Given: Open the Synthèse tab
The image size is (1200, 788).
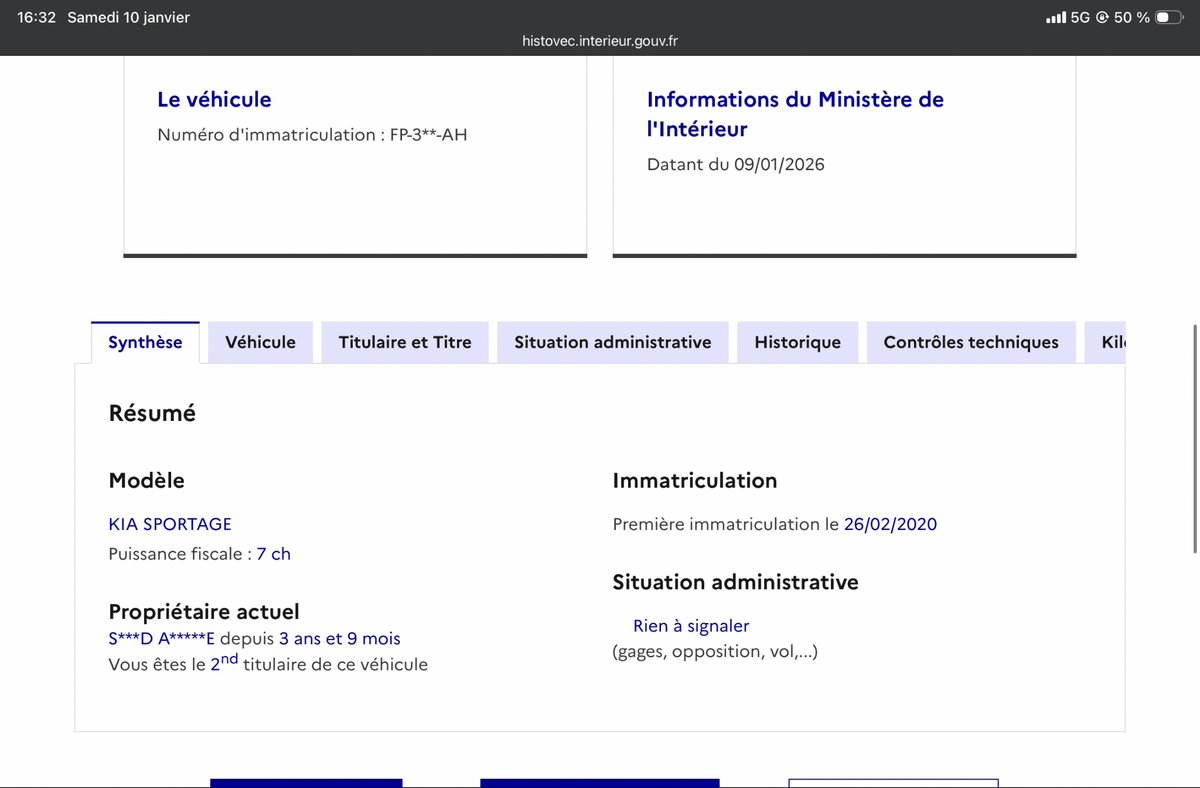Looking at the screenshot, I should tap(145, 342).
